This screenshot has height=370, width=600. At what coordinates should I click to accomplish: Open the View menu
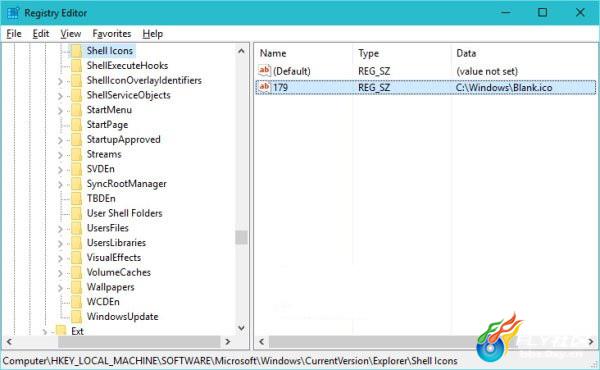[x=70, y=34]
